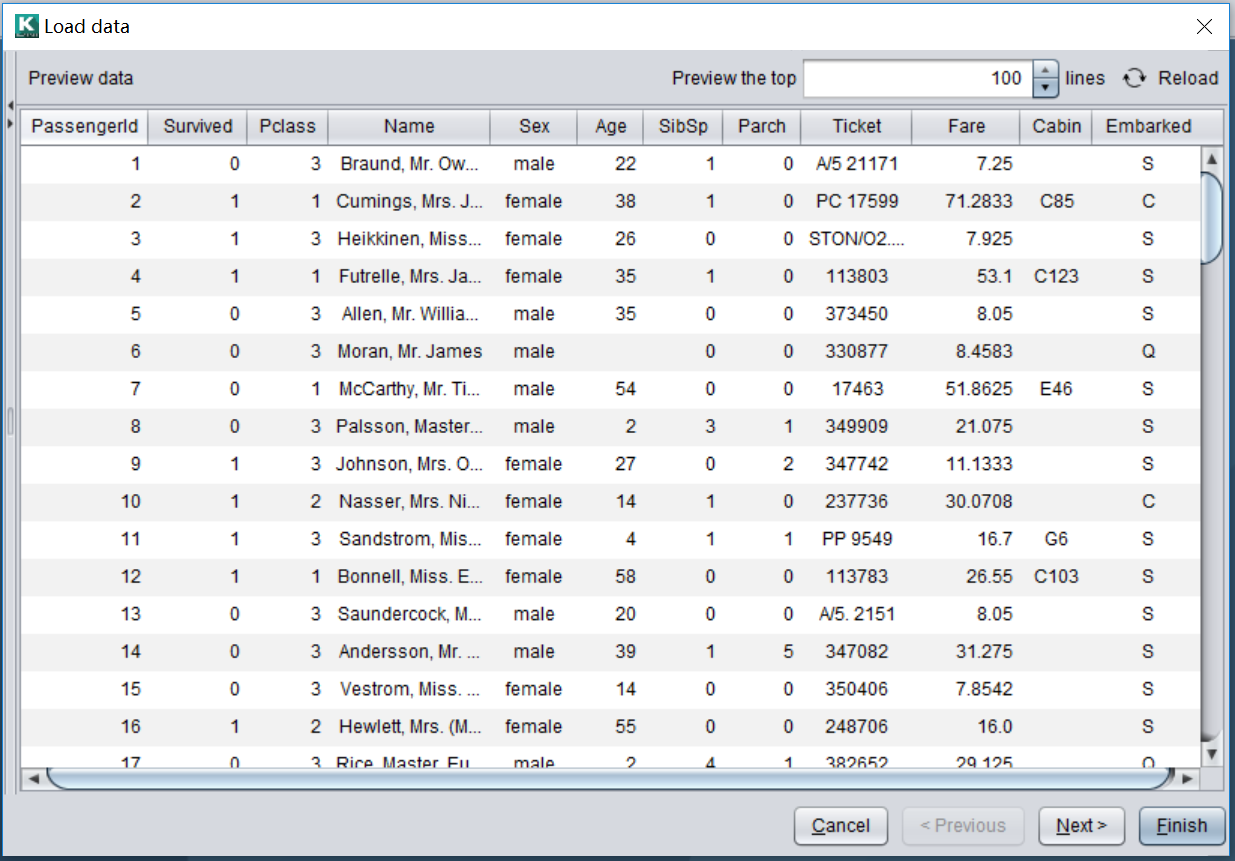
Task: Select the Sex column header
Action: click(x=534, y=126)
